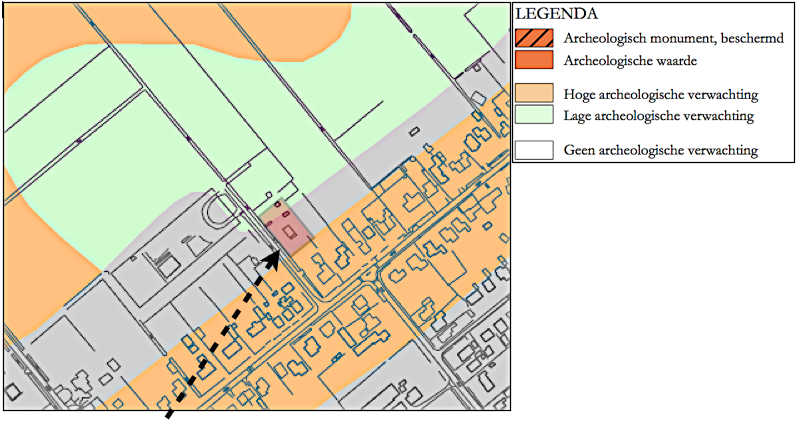Click the 'Hoge archeologische verwachting' legend swatch
Viewport: 802px width, 424px height.
534,93
